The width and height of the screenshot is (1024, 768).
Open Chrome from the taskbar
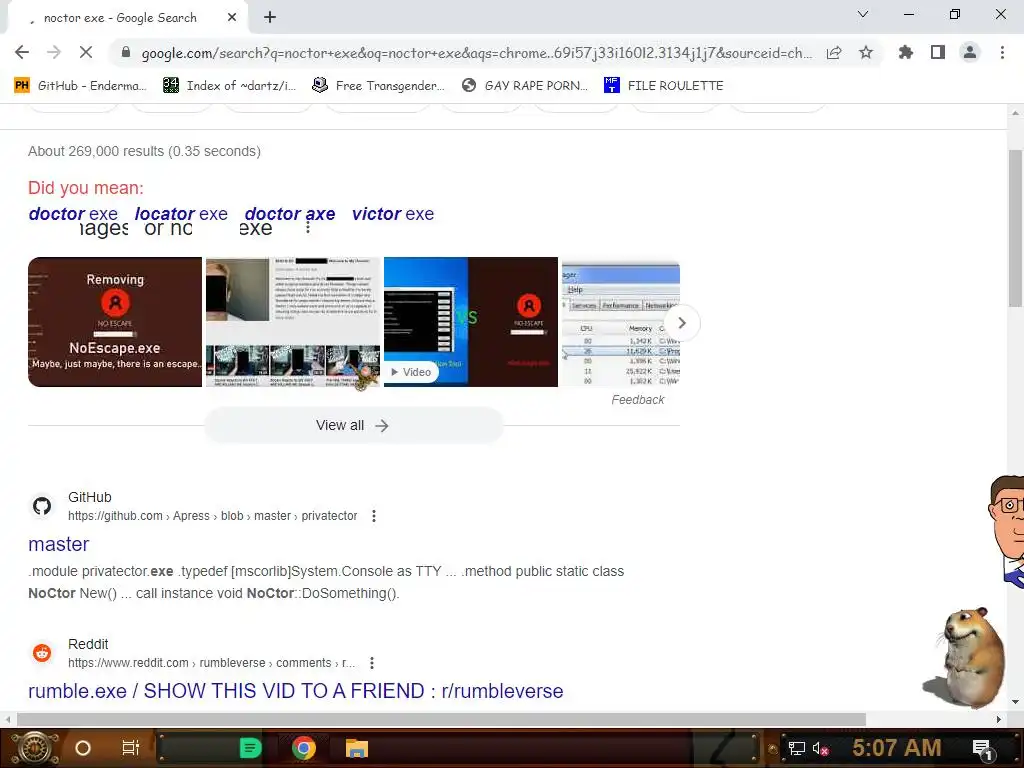point(304,748)
